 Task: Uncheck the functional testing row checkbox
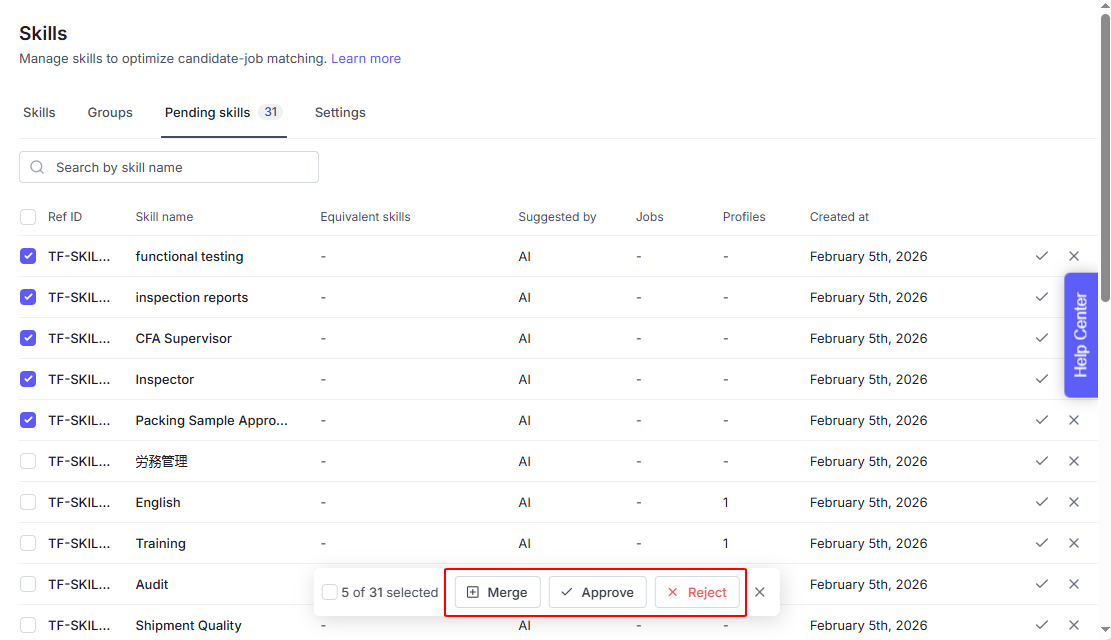[x=28, y=256]
